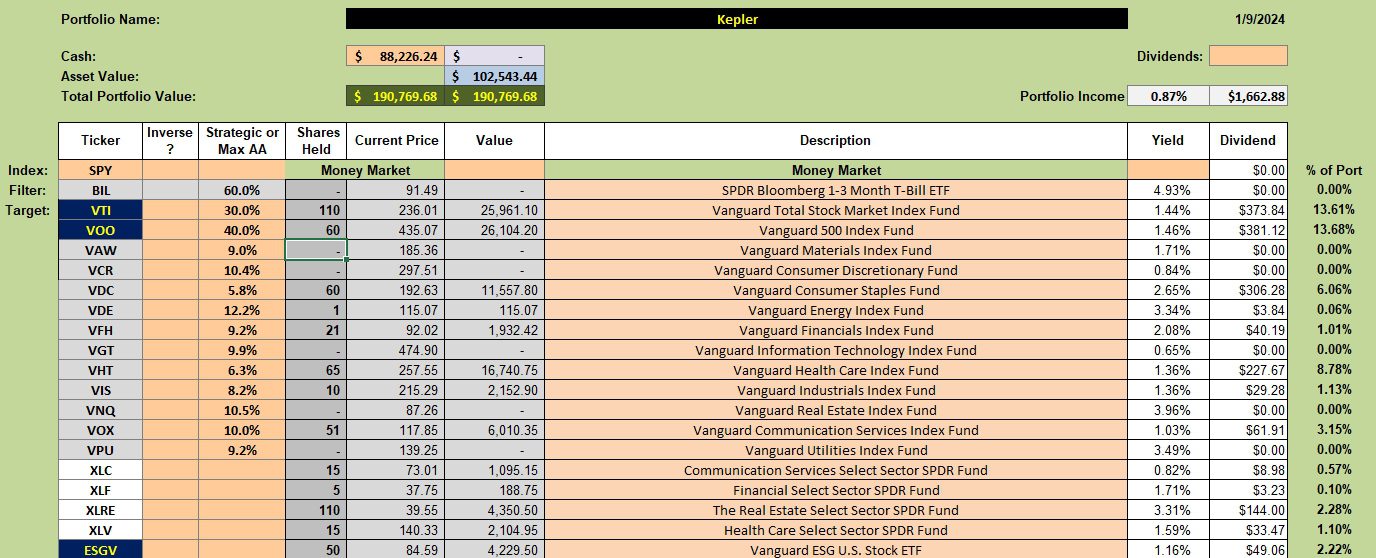Click the VTI value 25,961.10
The height and width of the screenshot is (558, 1376).
tap(494, 210)
